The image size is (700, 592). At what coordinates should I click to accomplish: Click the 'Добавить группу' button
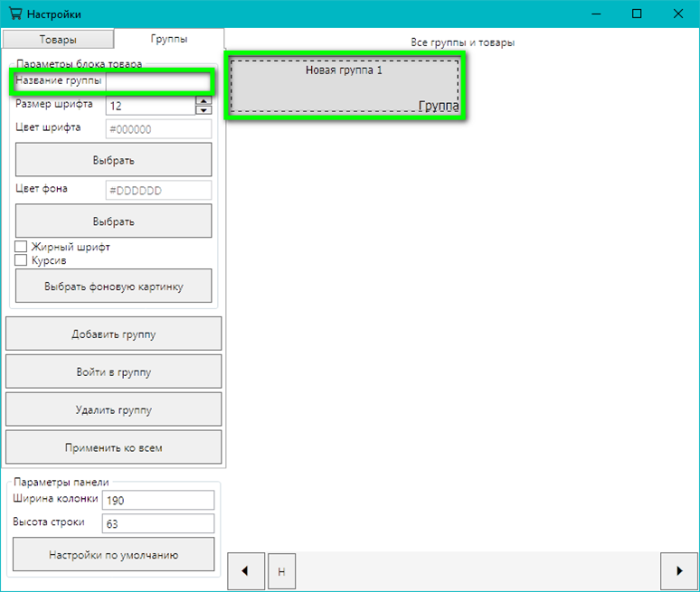click(113, 334)
